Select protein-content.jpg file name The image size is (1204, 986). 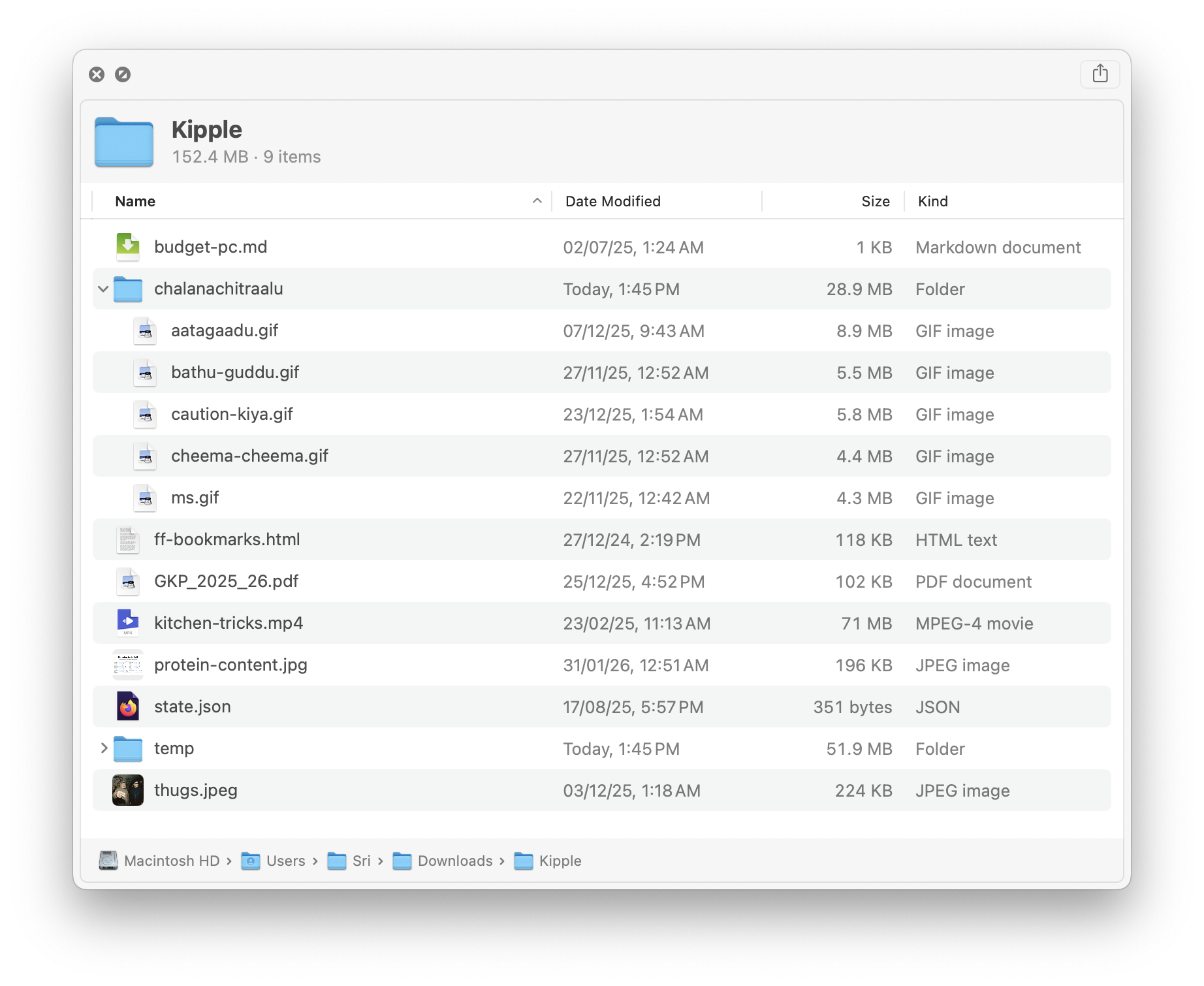[x=230, y=665]
